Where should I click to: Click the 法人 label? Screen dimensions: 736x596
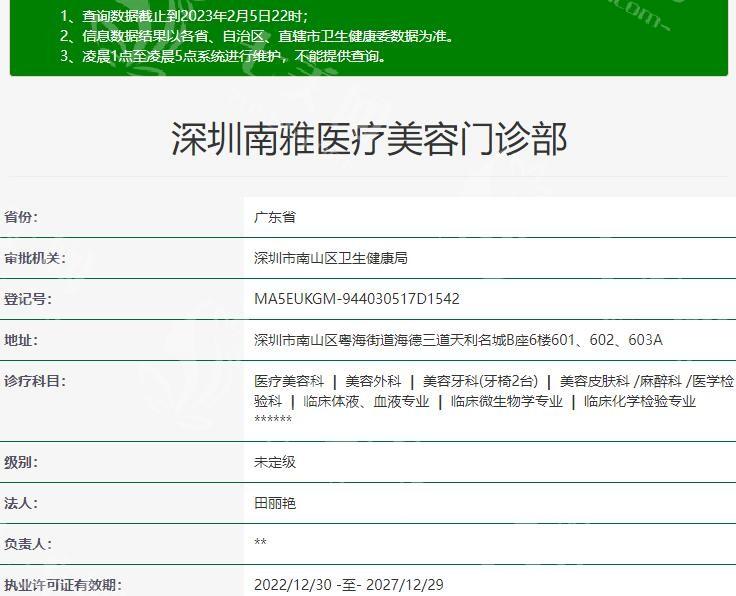coord(21,504)
